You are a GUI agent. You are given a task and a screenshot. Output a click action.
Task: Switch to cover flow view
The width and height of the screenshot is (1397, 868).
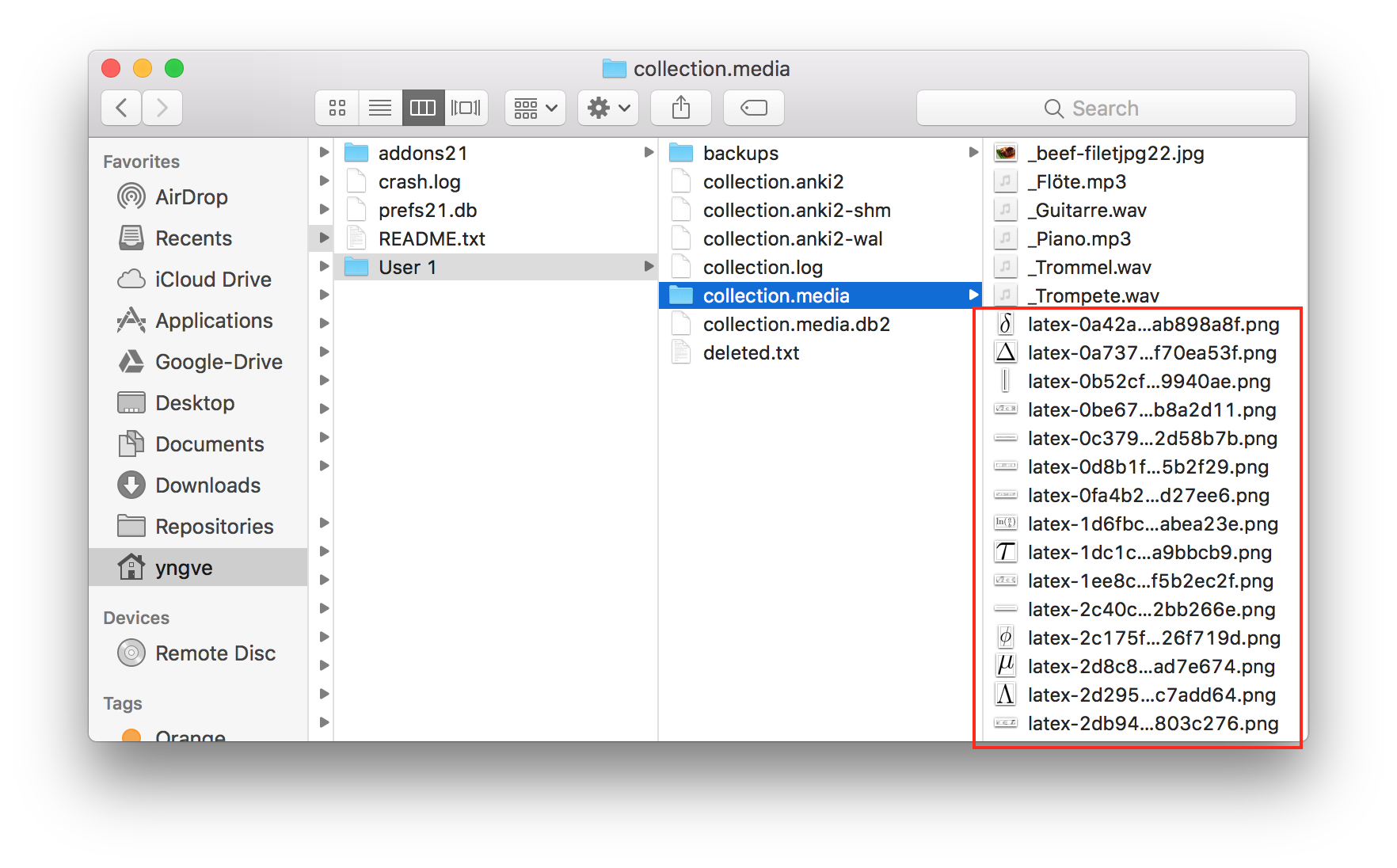pos(466,108)
